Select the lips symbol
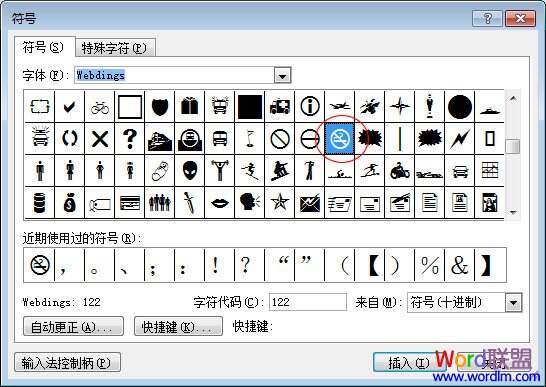This screenshot has width=546, height=387. [x=220, y=203]
